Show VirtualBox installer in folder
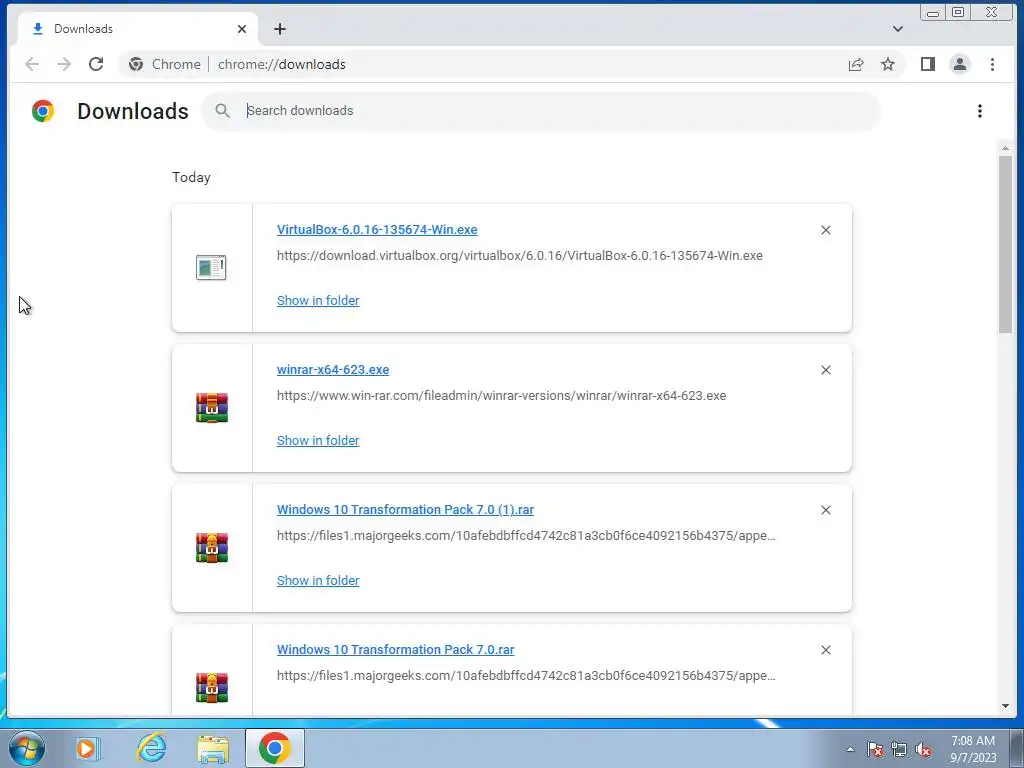Screen dimensions: 1024x768 (318, 300)
